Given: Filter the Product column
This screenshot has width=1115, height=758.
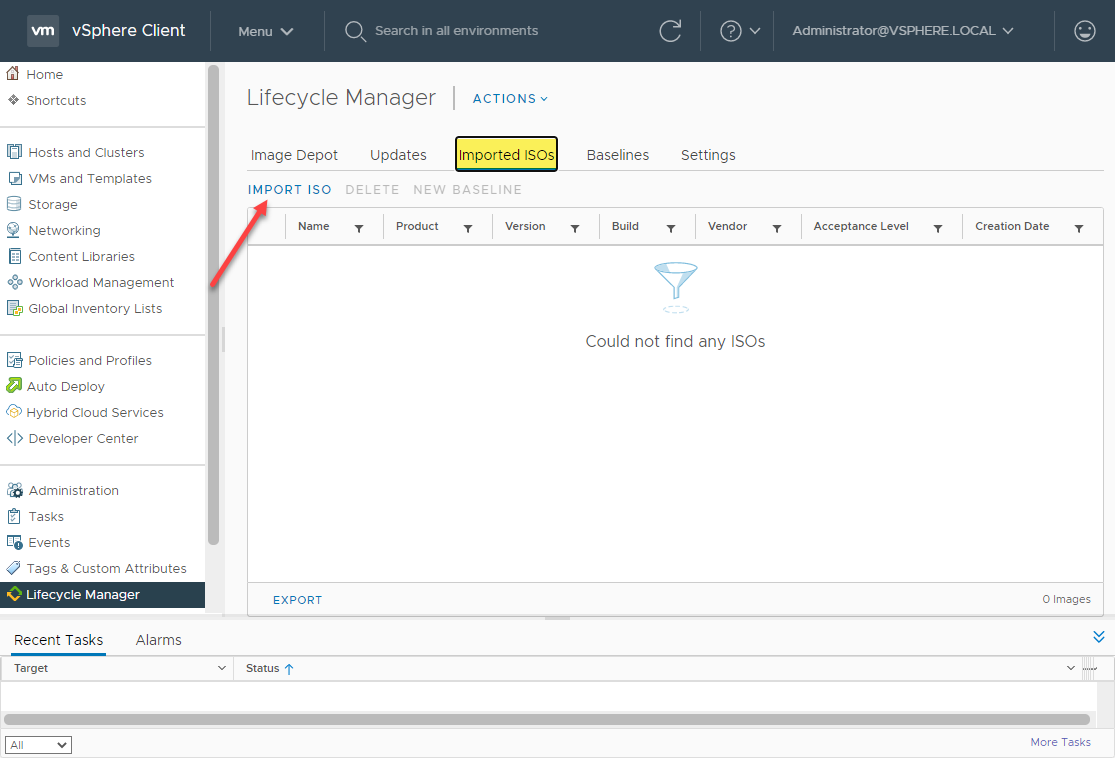Looking at the screenshot, I should pos(468,228).
